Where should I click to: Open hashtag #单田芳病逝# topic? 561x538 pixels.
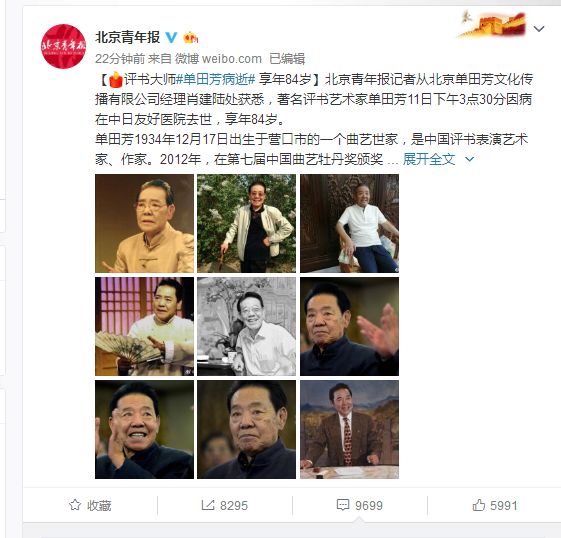click(x=215, y=79)
